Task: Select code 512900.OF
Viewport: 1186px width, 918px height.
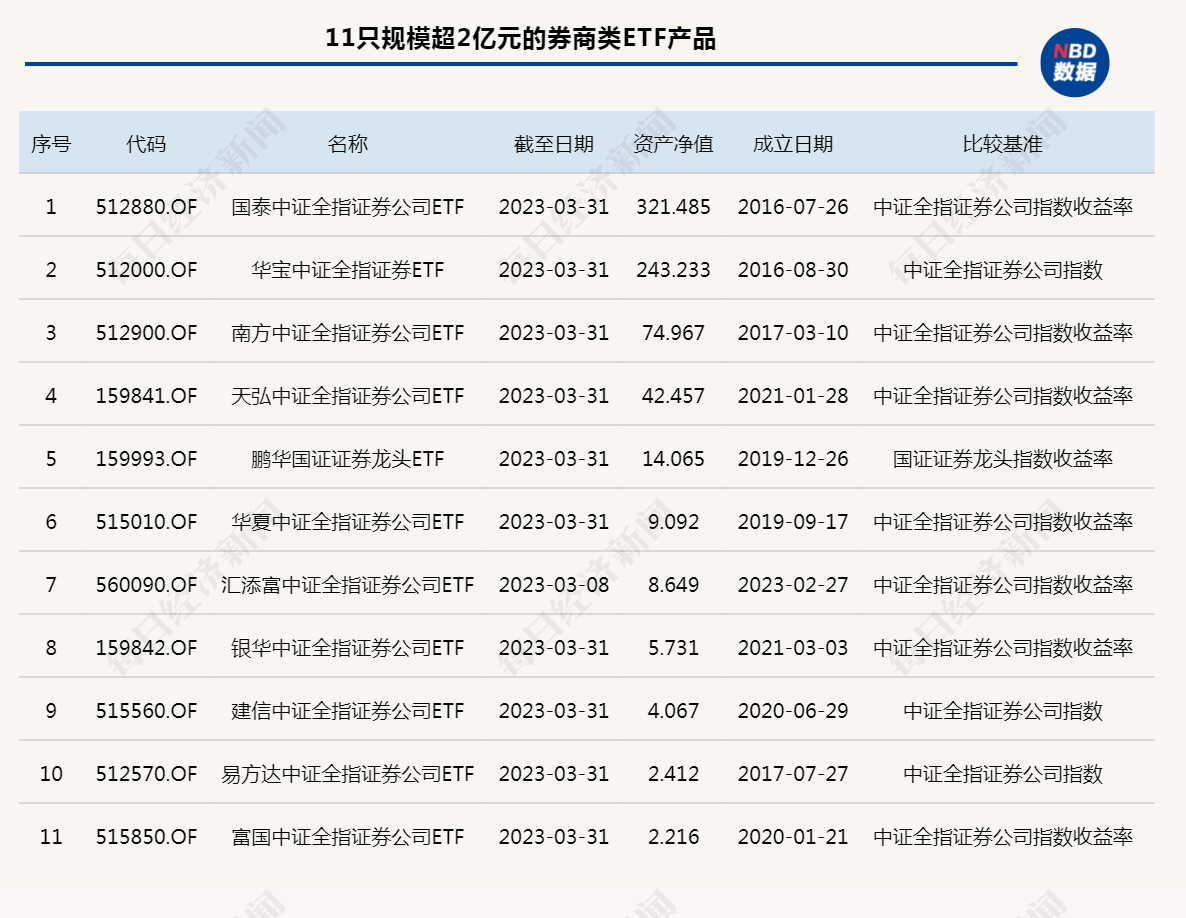Action: point(146,333)
